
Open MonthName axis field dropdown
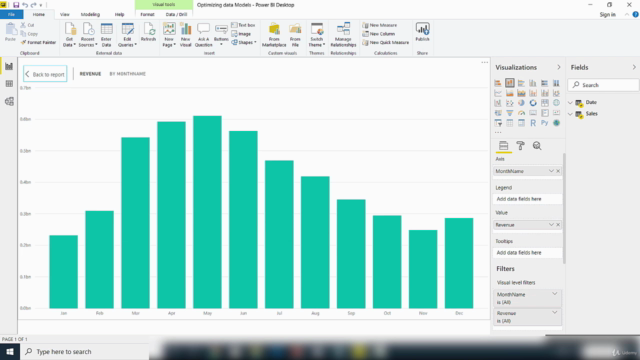[x=551, y=171]
